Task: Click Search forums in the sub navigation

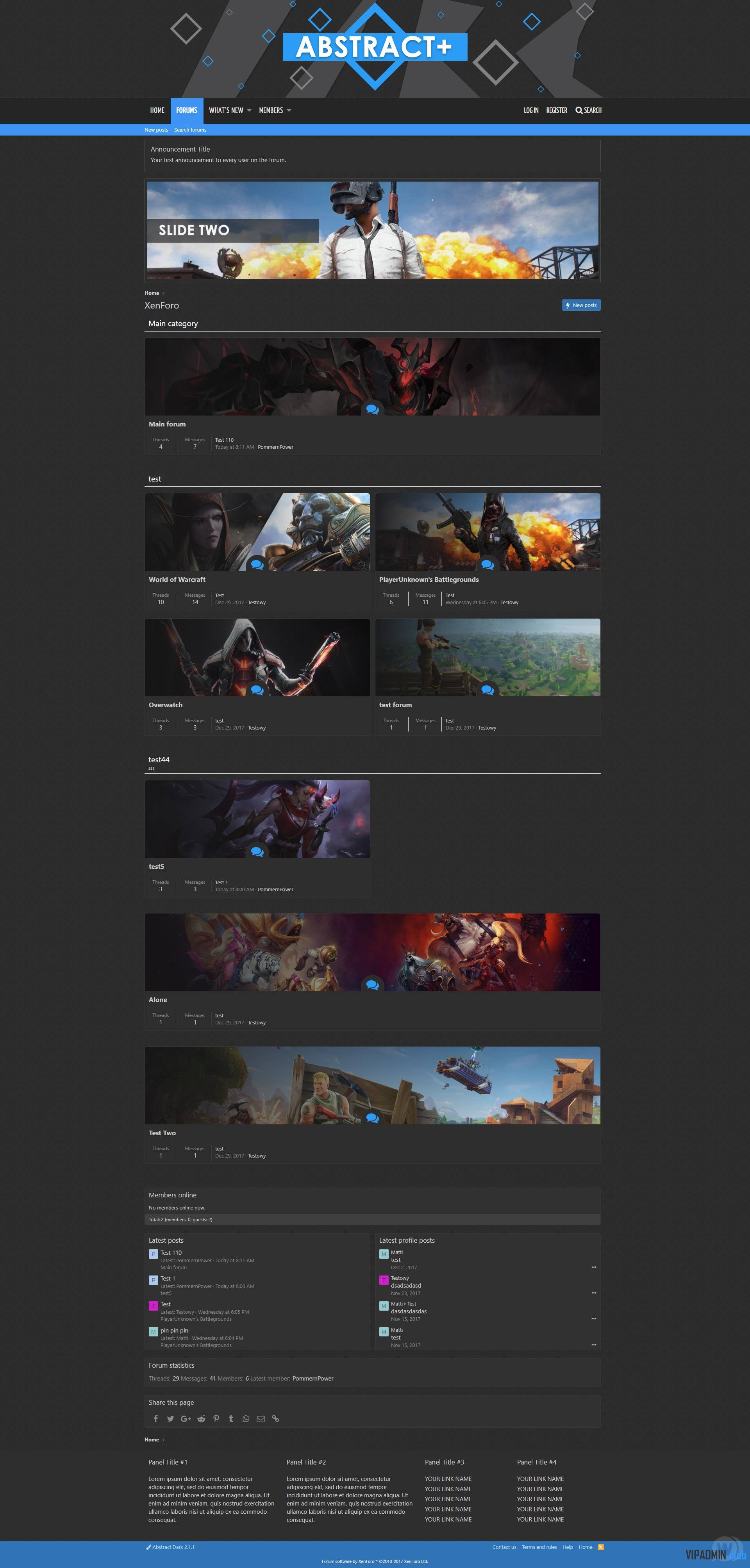Action: [191, 130]
